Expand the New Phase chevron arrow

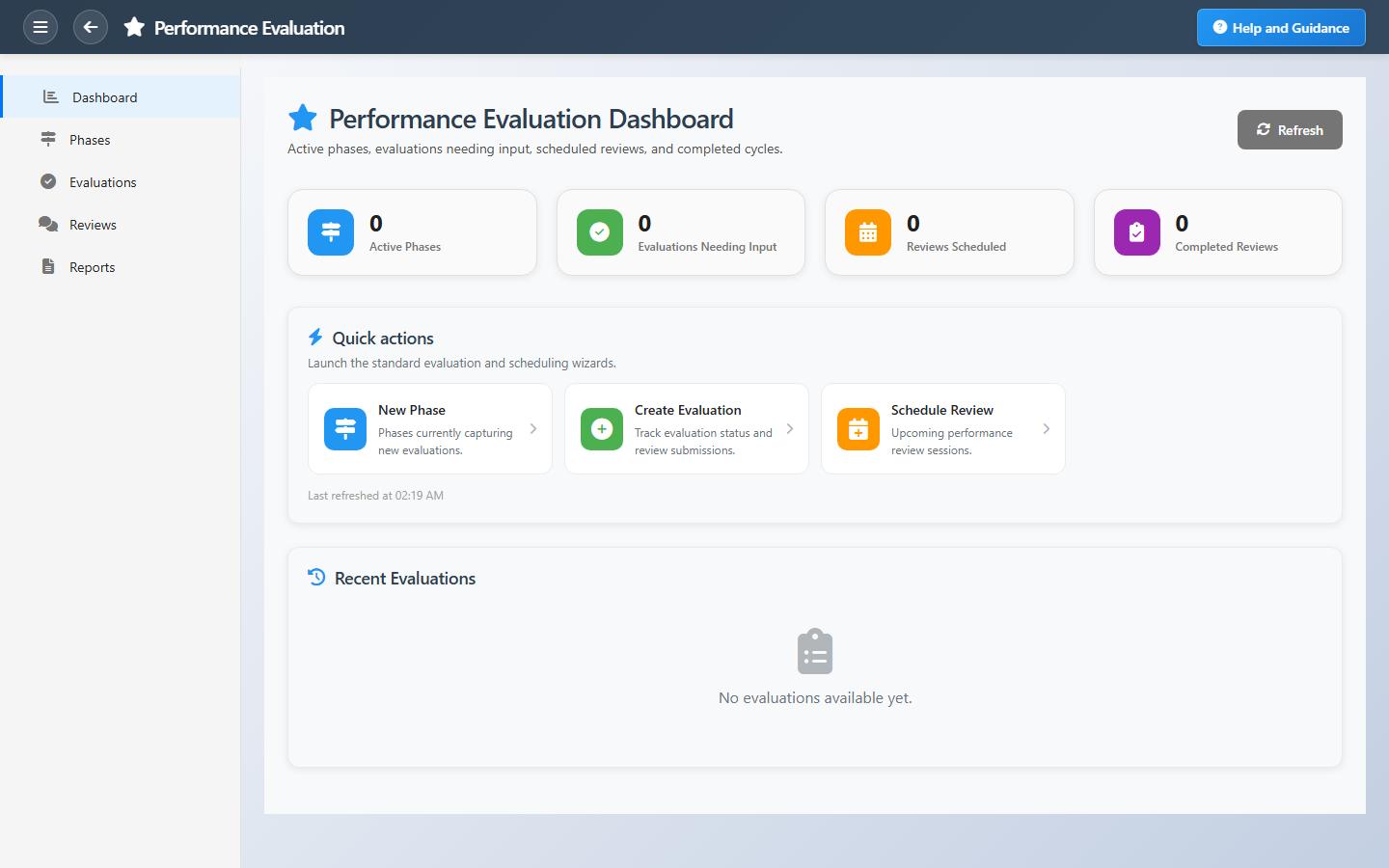tap(533, 429)
